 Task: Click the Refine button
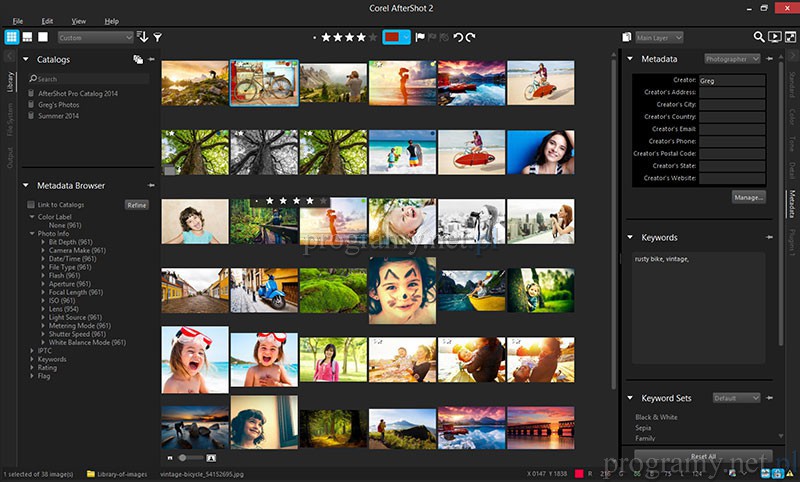137,204
